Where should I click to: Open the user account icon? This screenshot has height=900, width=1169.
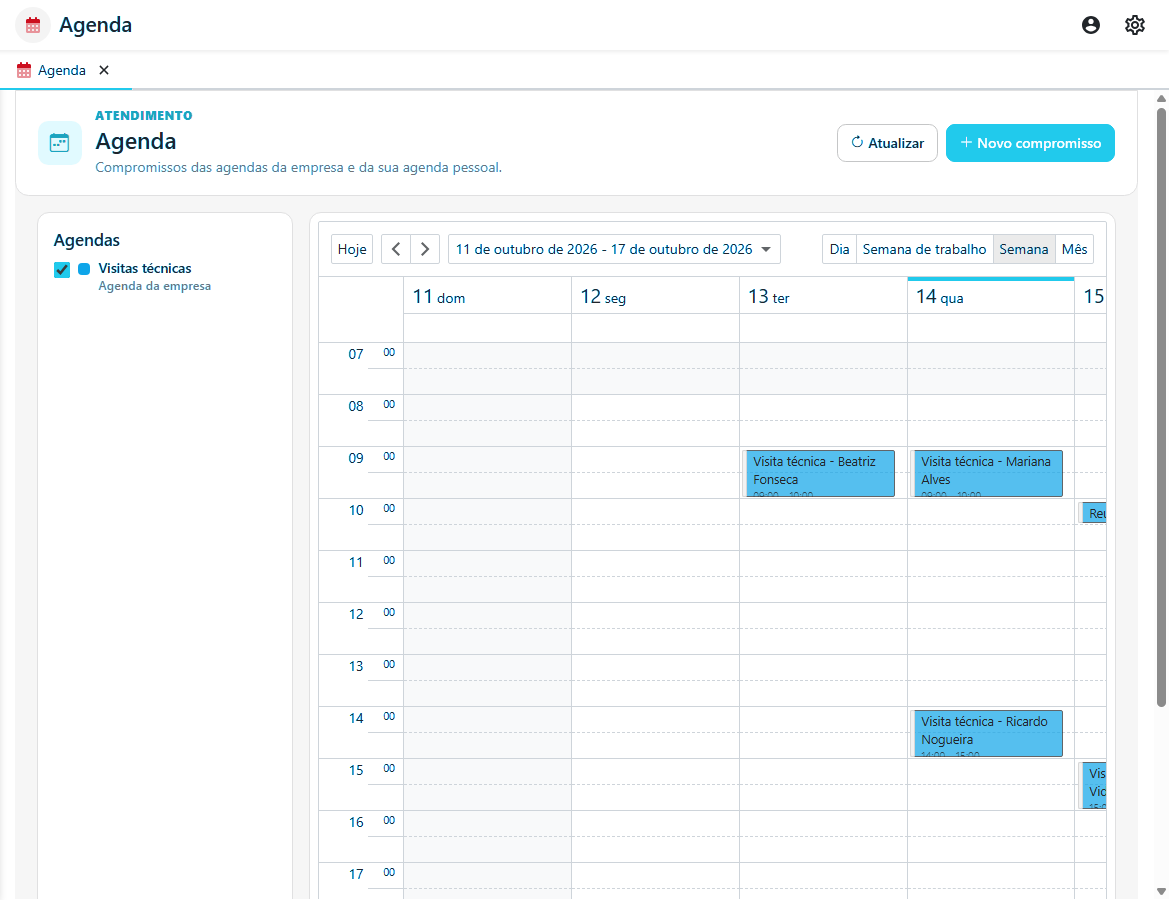1091,25
